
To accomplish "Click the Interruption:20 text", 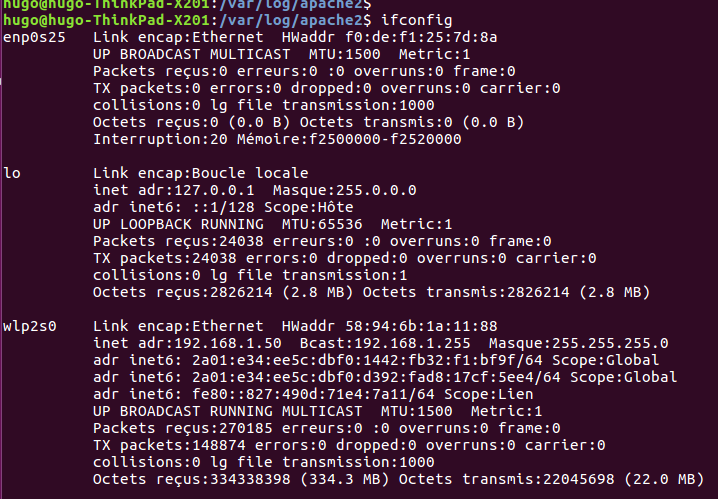I will click(160, 139).
